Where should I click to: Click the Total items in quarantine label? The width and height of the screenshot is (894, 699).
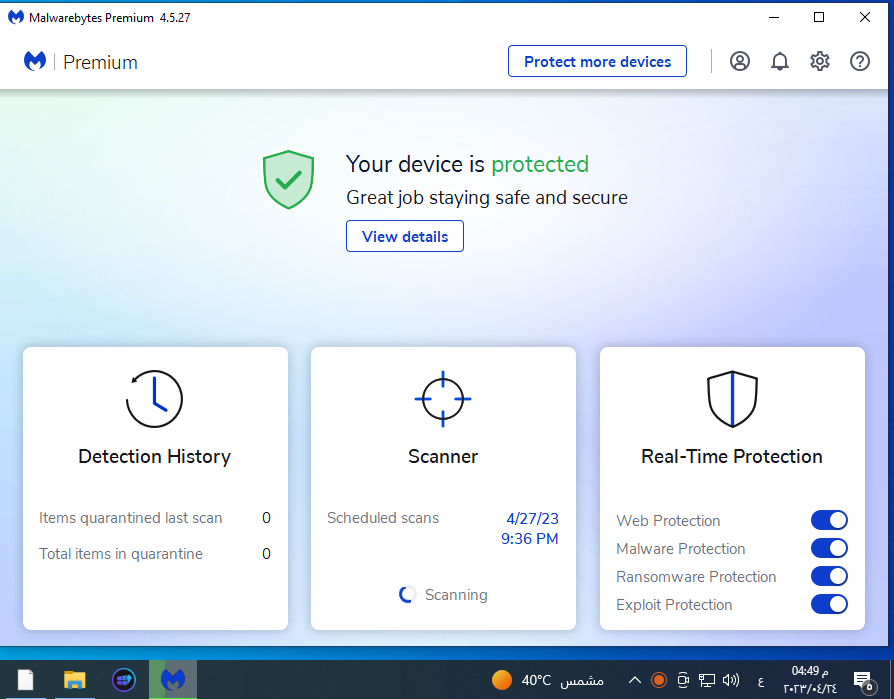[121, 554]
